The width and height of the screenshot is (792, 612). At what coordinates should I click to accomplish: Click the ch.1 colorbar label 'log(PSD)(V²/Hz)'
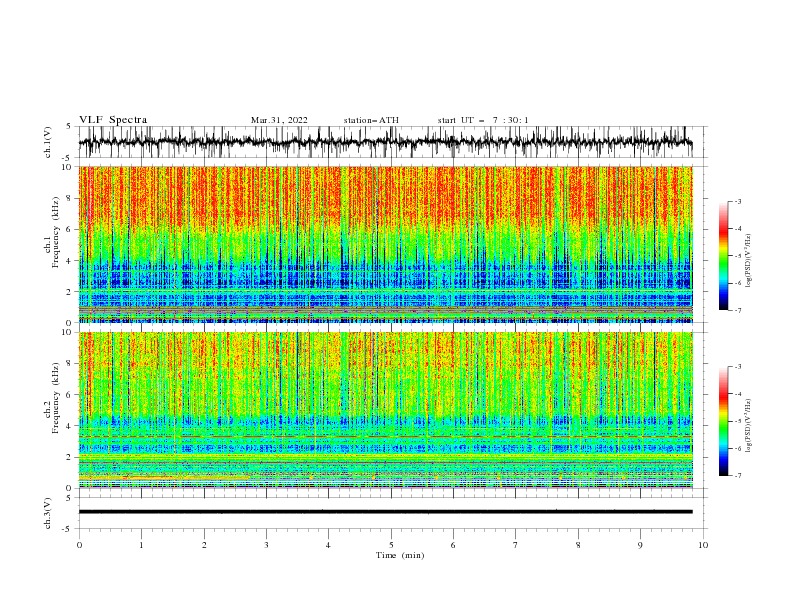pyautogui.click(x=748, y=262)
